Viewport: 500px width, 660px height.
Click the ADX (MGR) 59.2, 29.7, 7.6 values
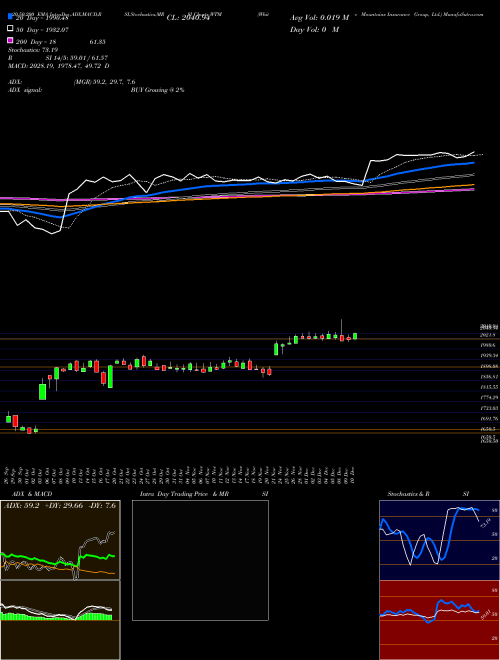point(104,82)
